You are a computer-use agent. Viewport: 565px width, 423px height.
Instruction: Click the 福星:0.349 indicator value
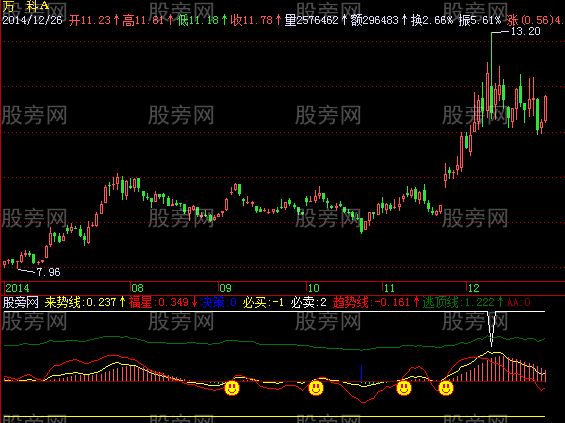click(159, 302)
